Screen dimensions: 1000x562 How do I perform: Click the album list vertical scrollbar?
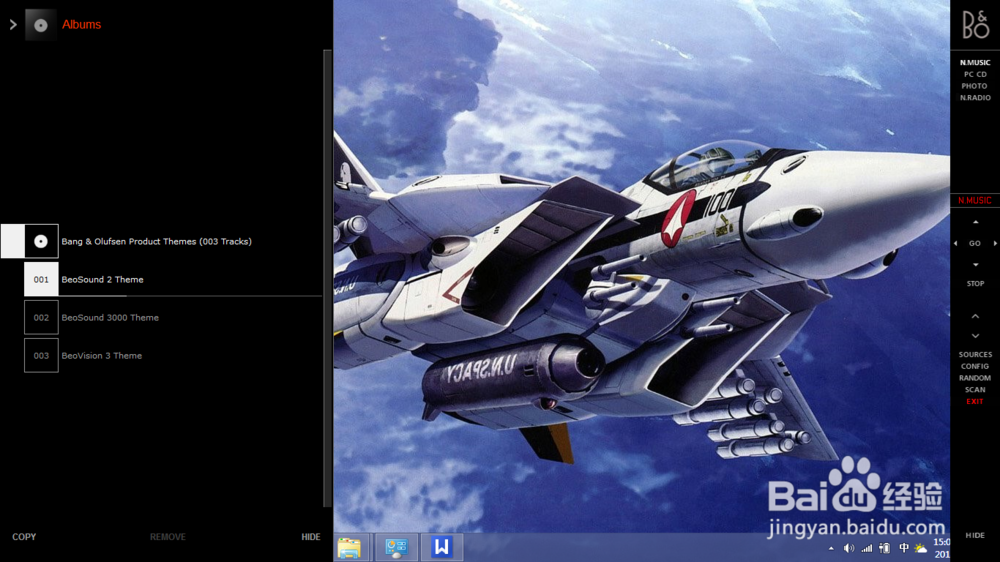(x=327, y=278)
